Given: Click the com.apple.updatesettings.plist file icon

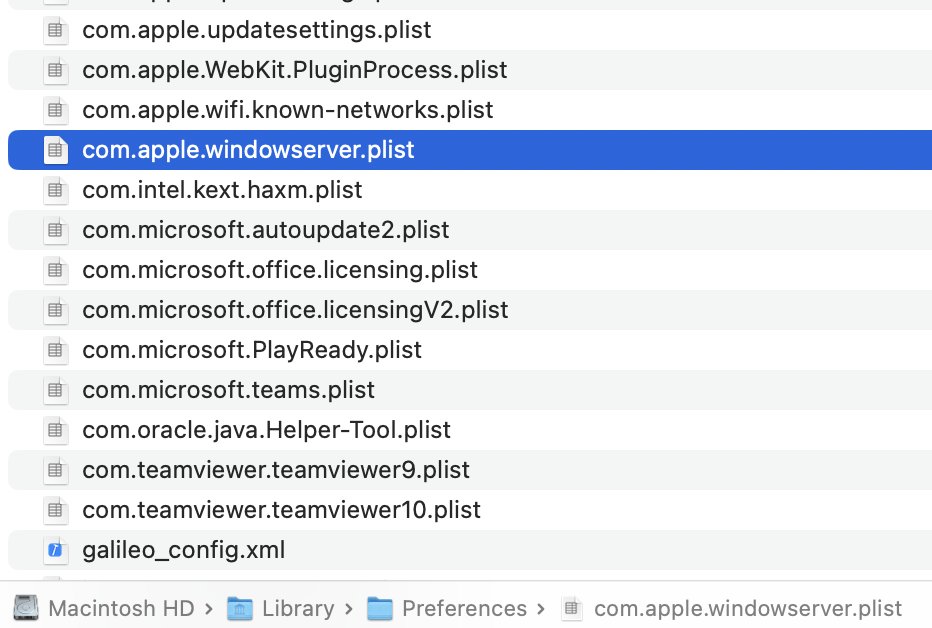Looking at the screenshot, I should pyautogui.click(x=56, y=30).
